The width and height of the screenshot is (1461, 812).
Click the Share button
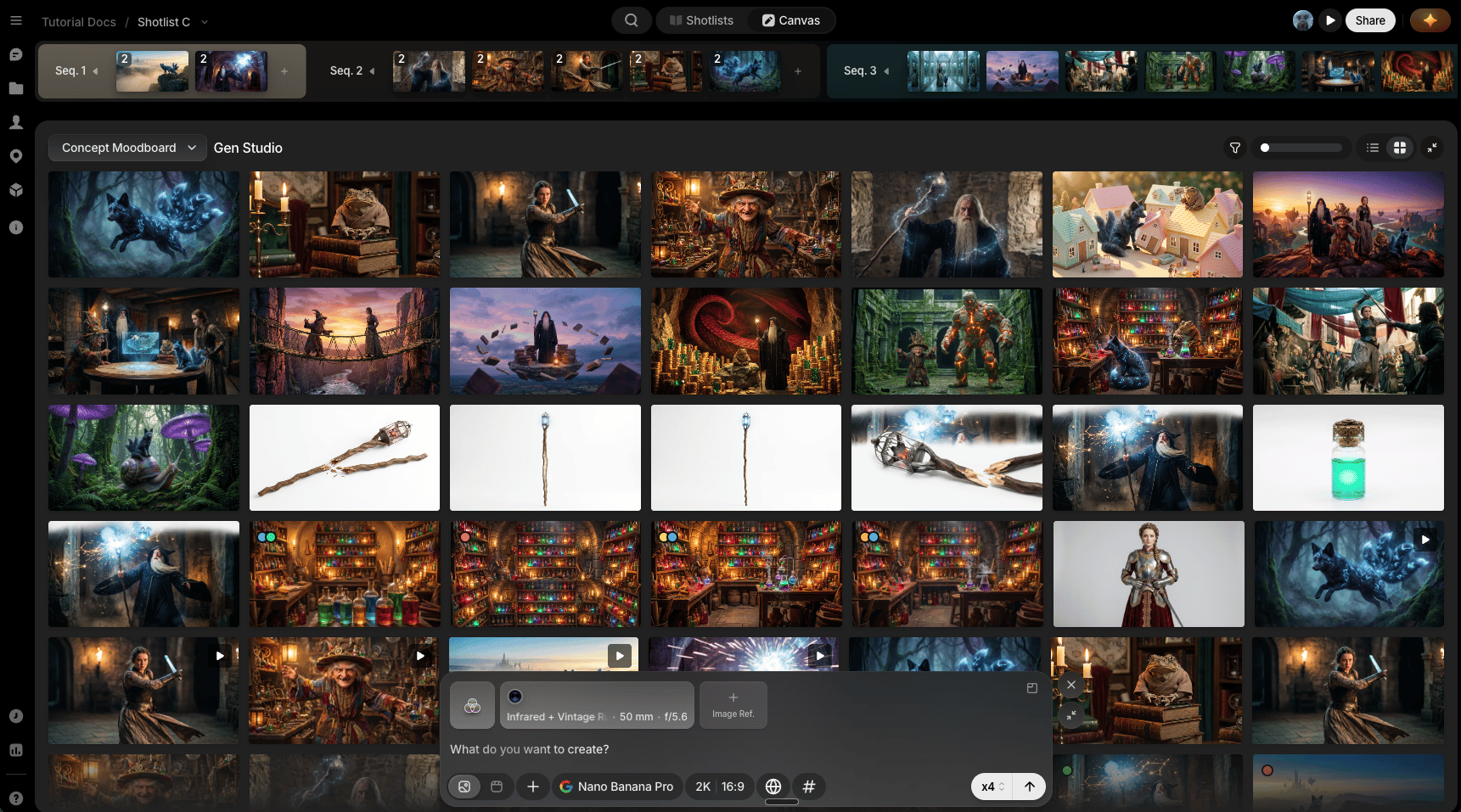click(x=1370, y=20)
